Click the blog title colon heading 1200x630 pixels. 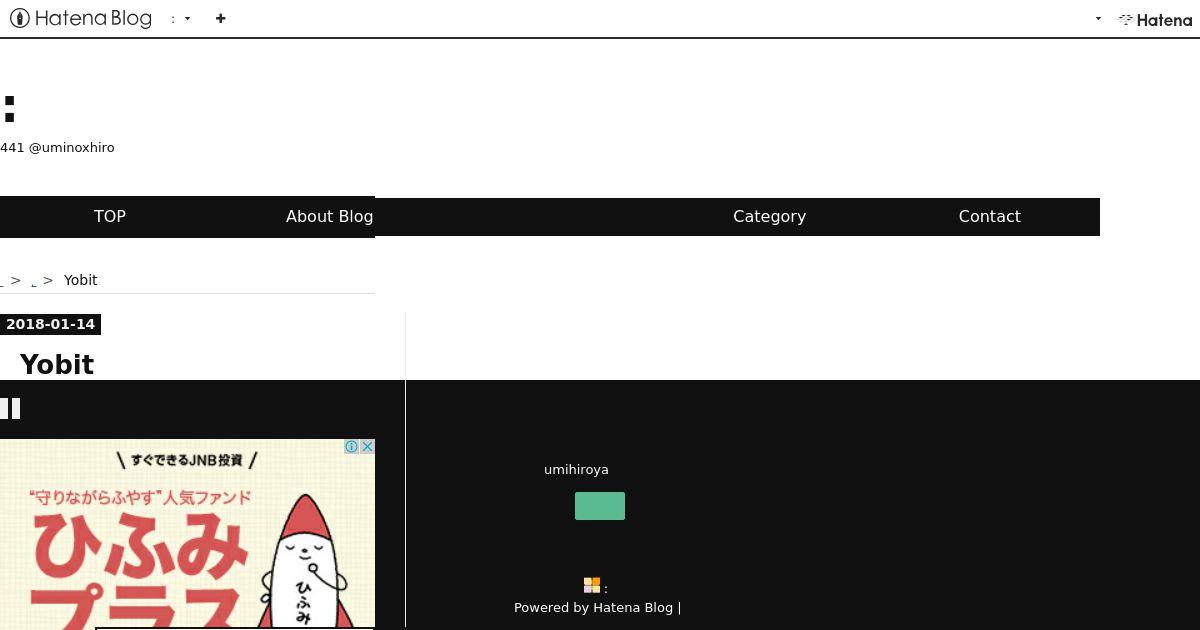[10, 108]
